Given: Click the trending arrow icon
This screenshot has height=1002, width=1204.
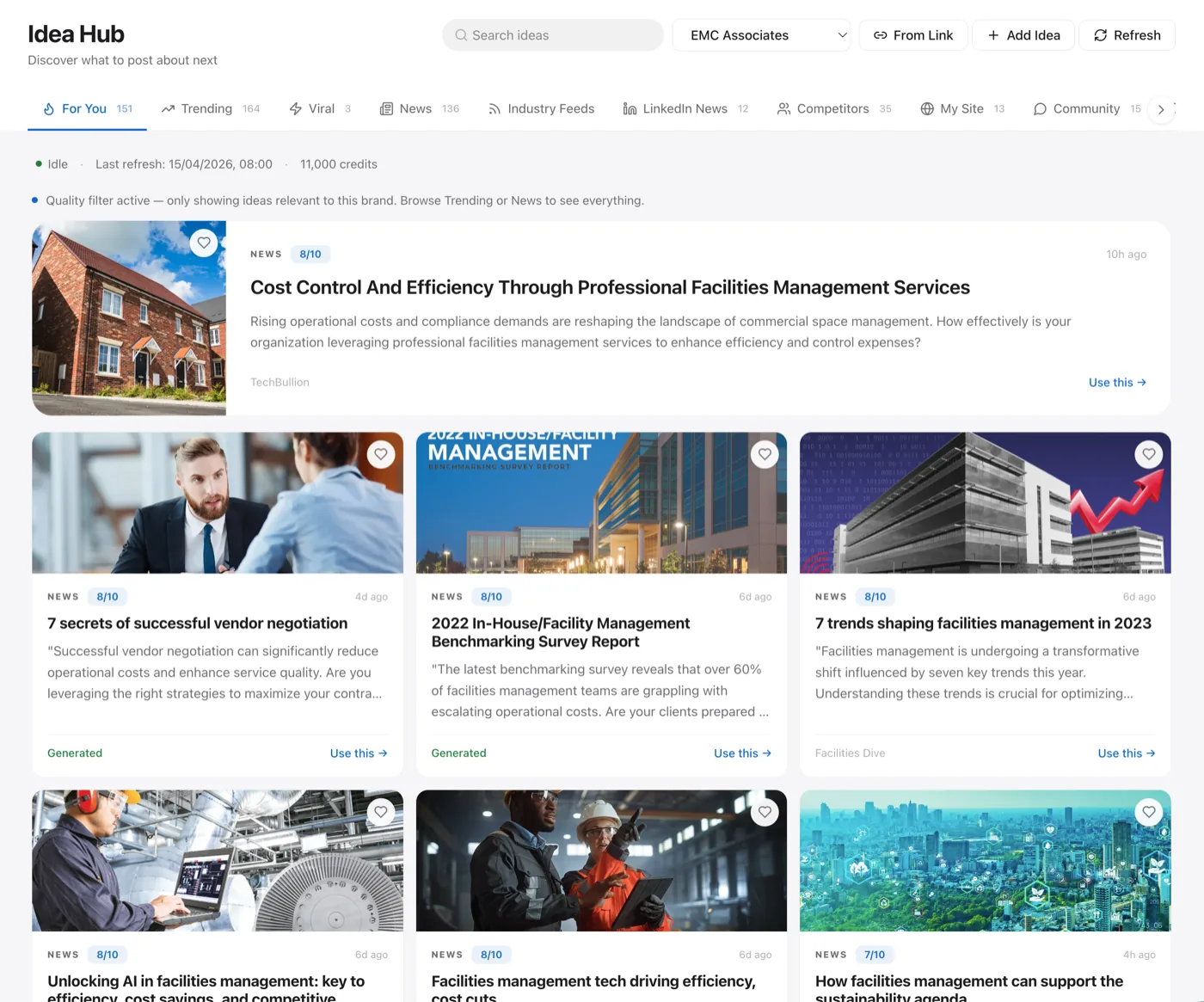Looking at the screenshot, I should 168,109.
